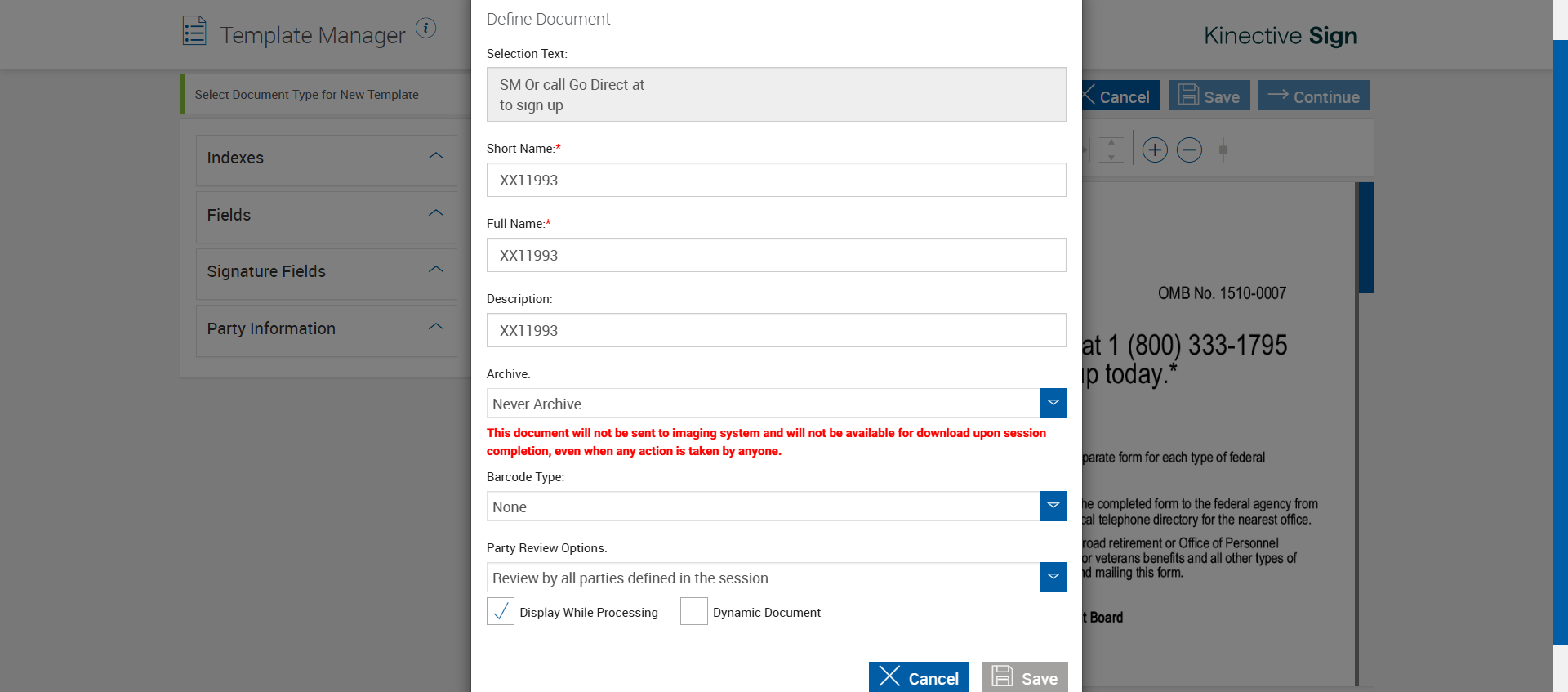The width and height of the screenshot is (1568, 692).
Task: Toggle the Party Information section chevron
Action: (x=436, y=327)
